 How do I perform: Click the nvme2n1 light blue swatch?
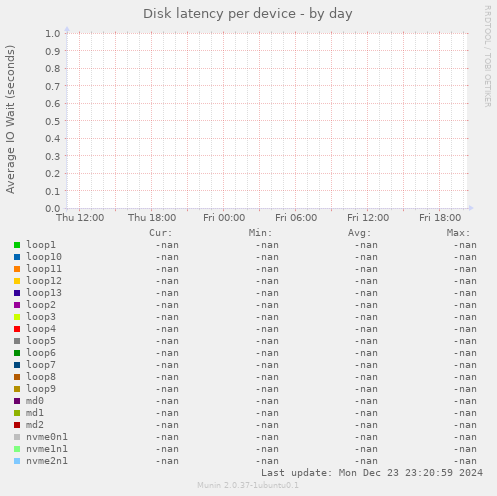pos(17,461)
